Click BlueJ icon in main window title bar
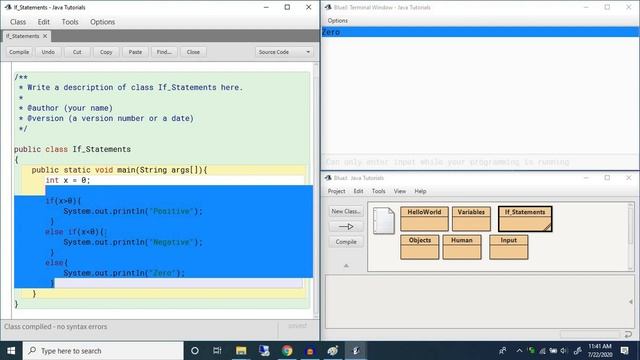640x360 pixels. (328, 178)
